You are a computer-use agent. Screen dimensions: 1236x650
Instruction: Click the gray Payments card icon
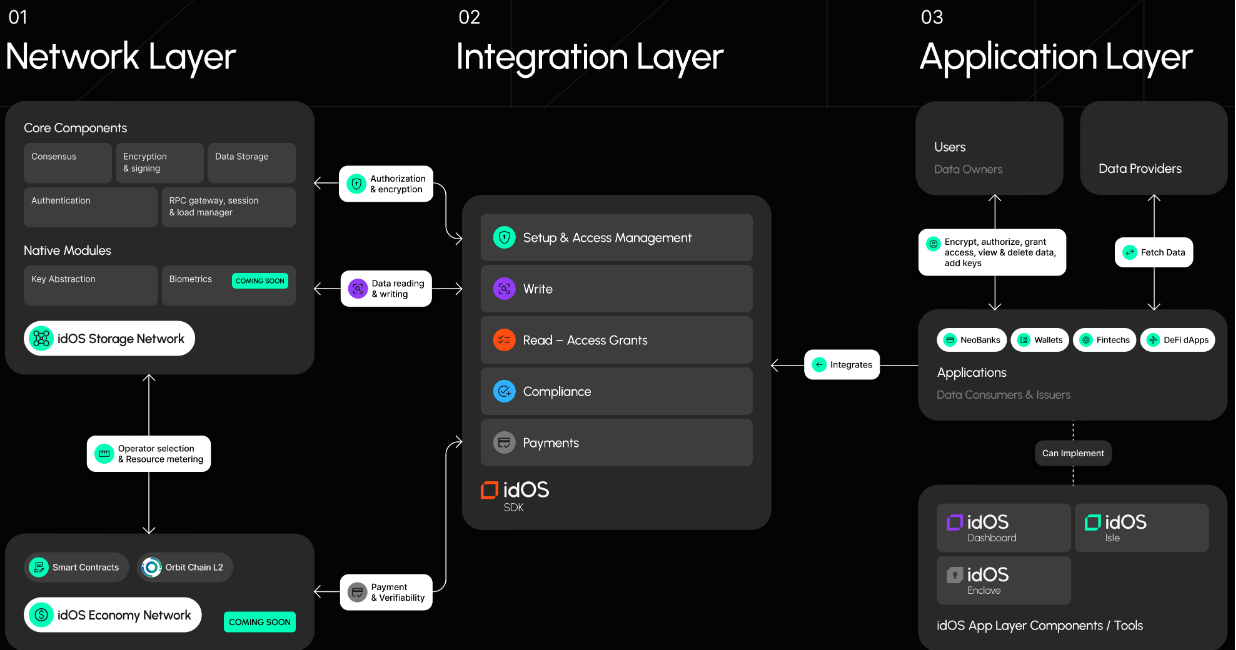tap(504, 442)
